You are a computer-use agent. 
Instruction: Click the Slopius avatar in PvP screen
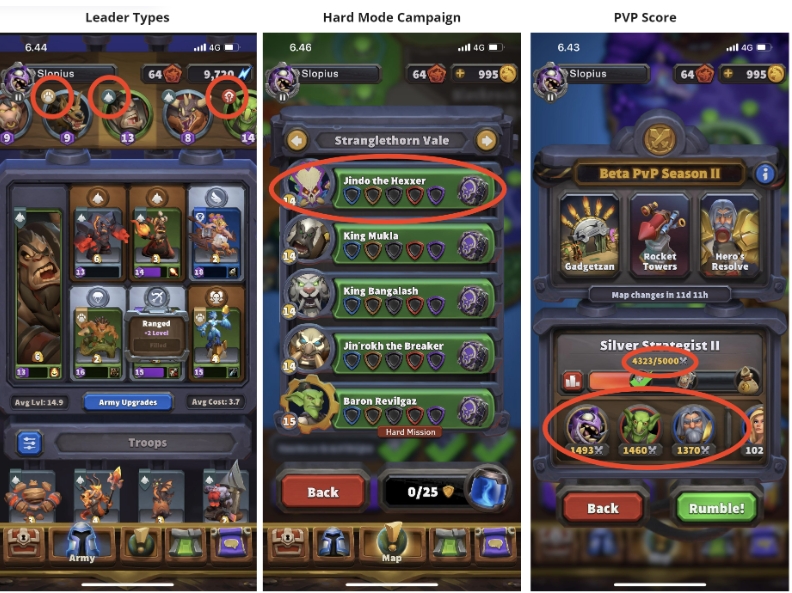point(551,80)
